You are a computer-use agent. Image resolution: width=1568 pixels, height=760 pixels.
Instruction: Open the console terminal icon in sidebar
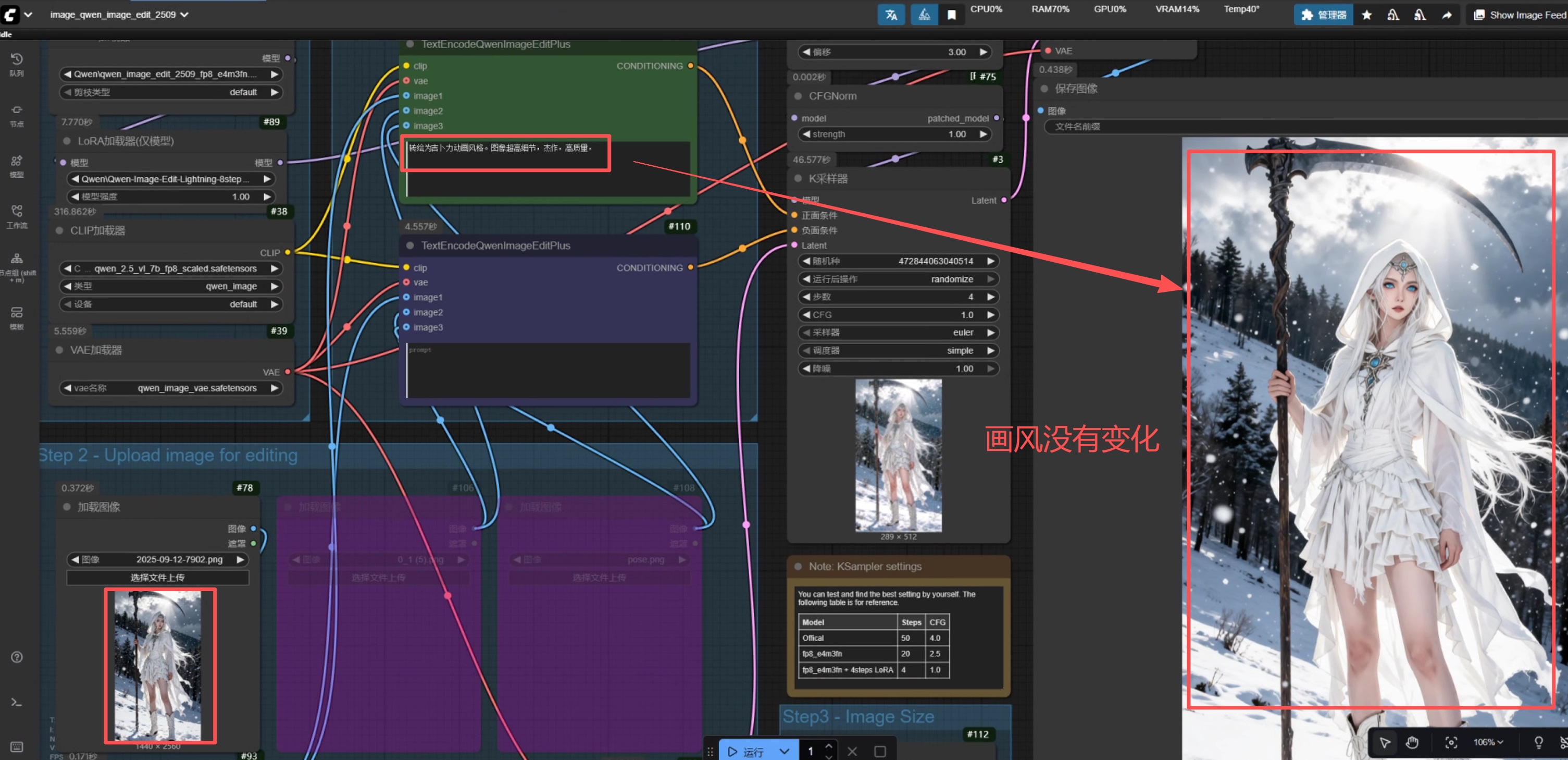point(17,702)
